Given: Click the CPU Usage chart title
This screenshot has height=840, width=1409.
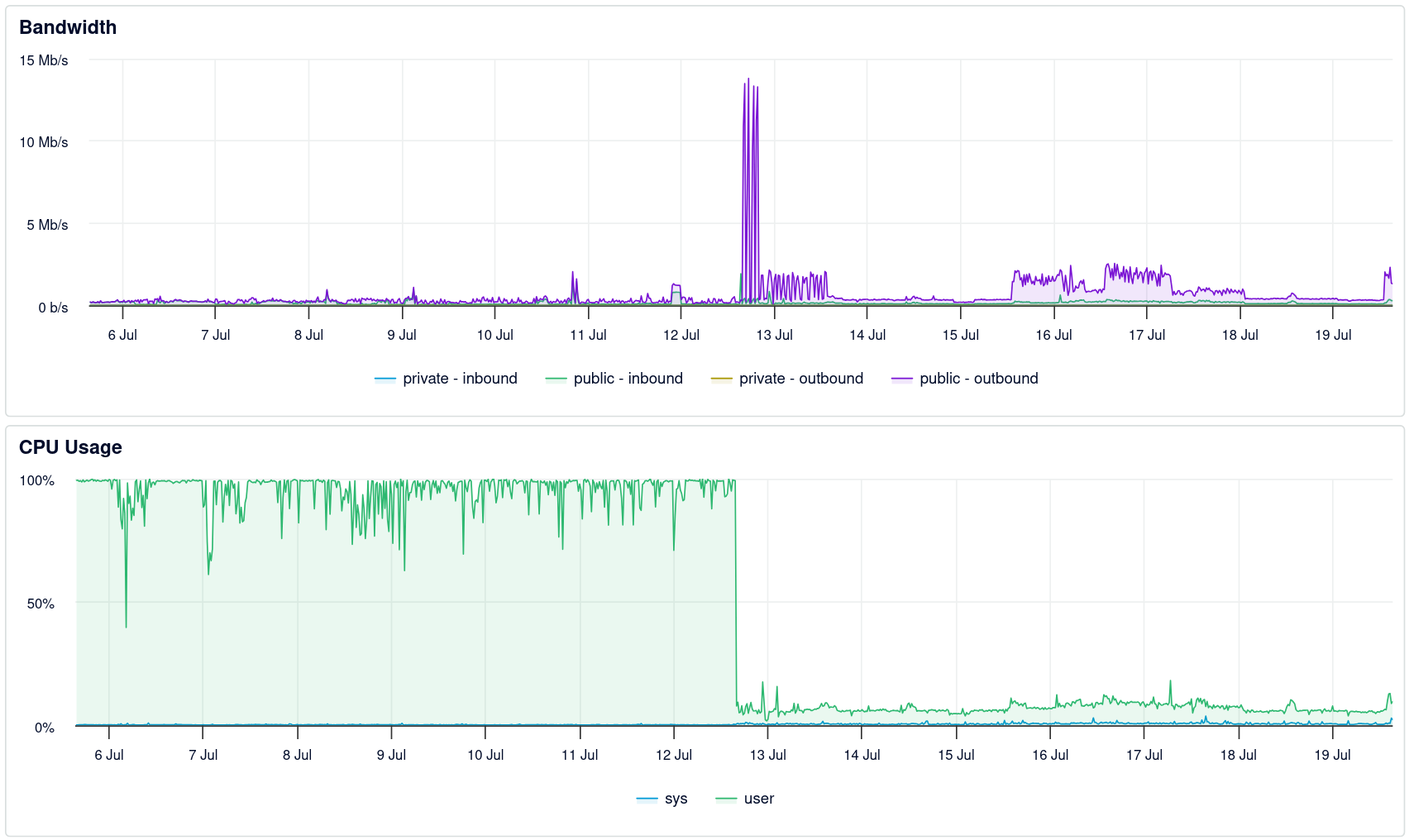Looking at the screenshot, I should [70, 447].
